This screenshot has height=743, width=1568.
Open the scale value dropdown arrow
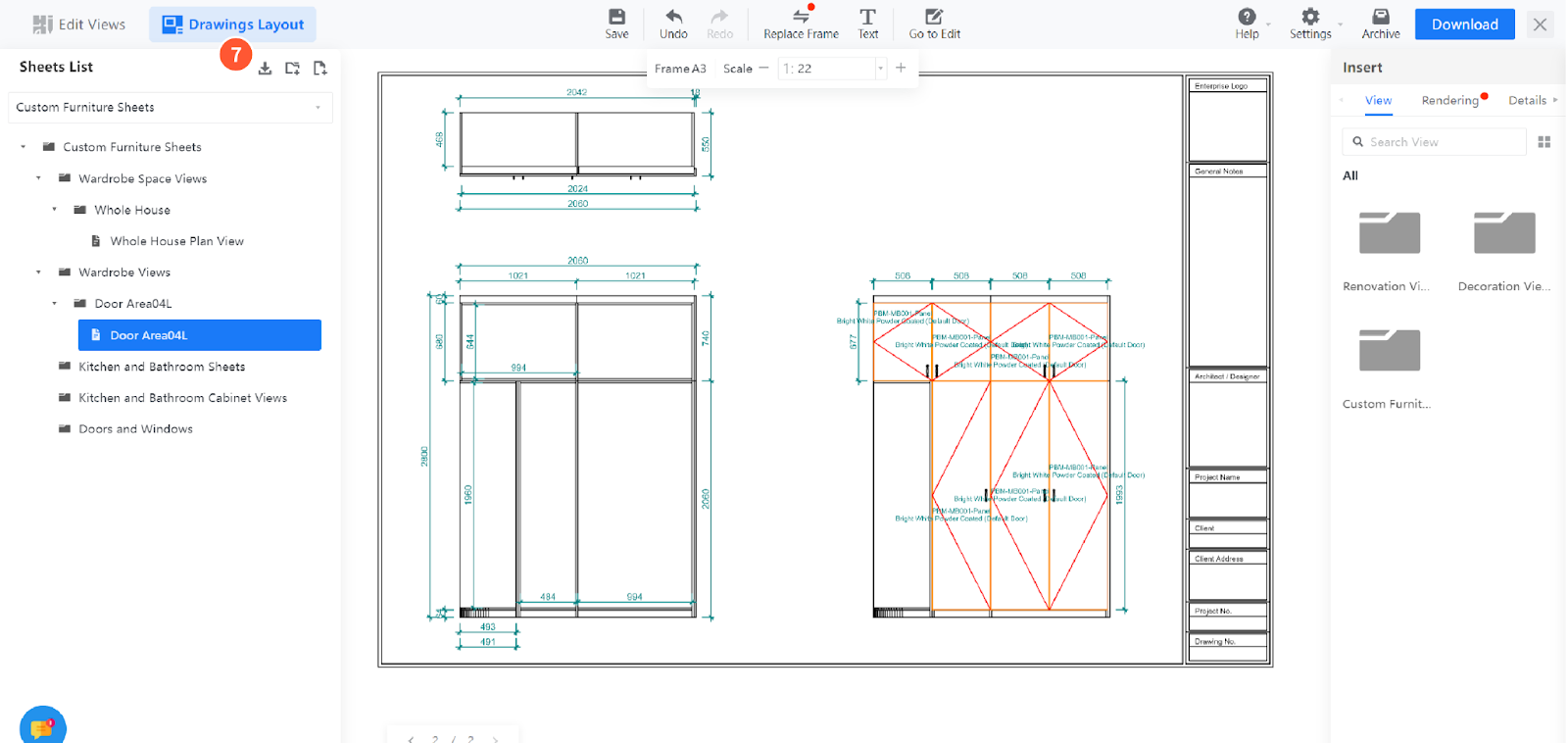pyautogui.click(x=880, y=69)
